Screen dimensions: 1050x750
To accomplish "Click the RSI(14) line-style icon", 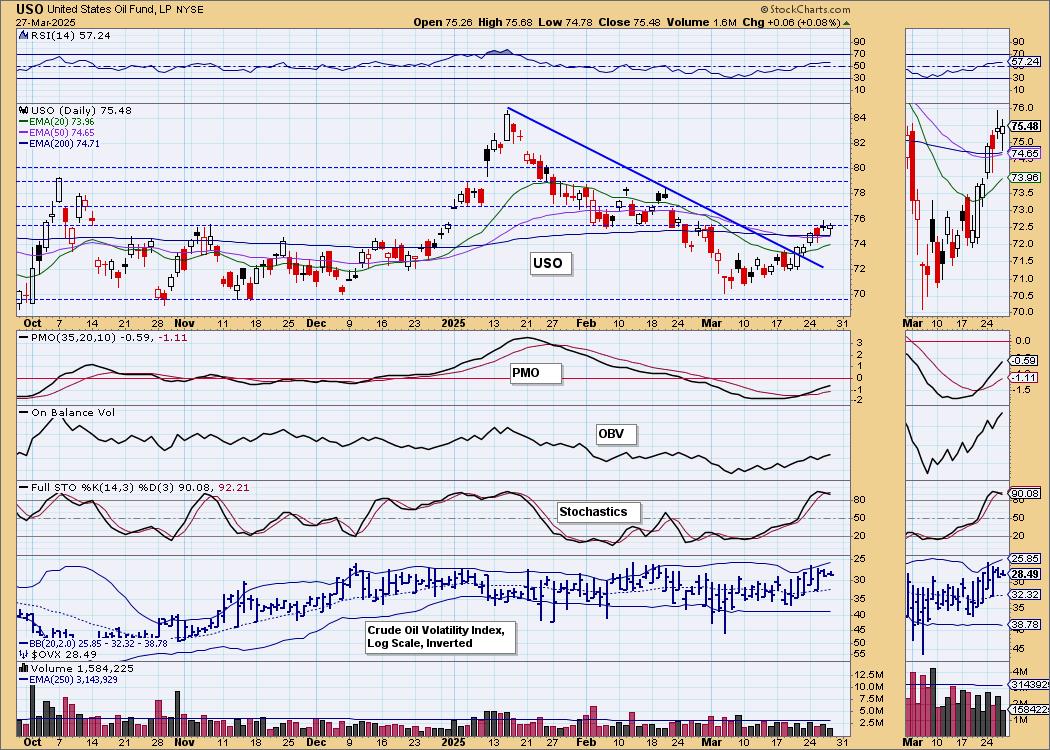I will pos(23,35).
